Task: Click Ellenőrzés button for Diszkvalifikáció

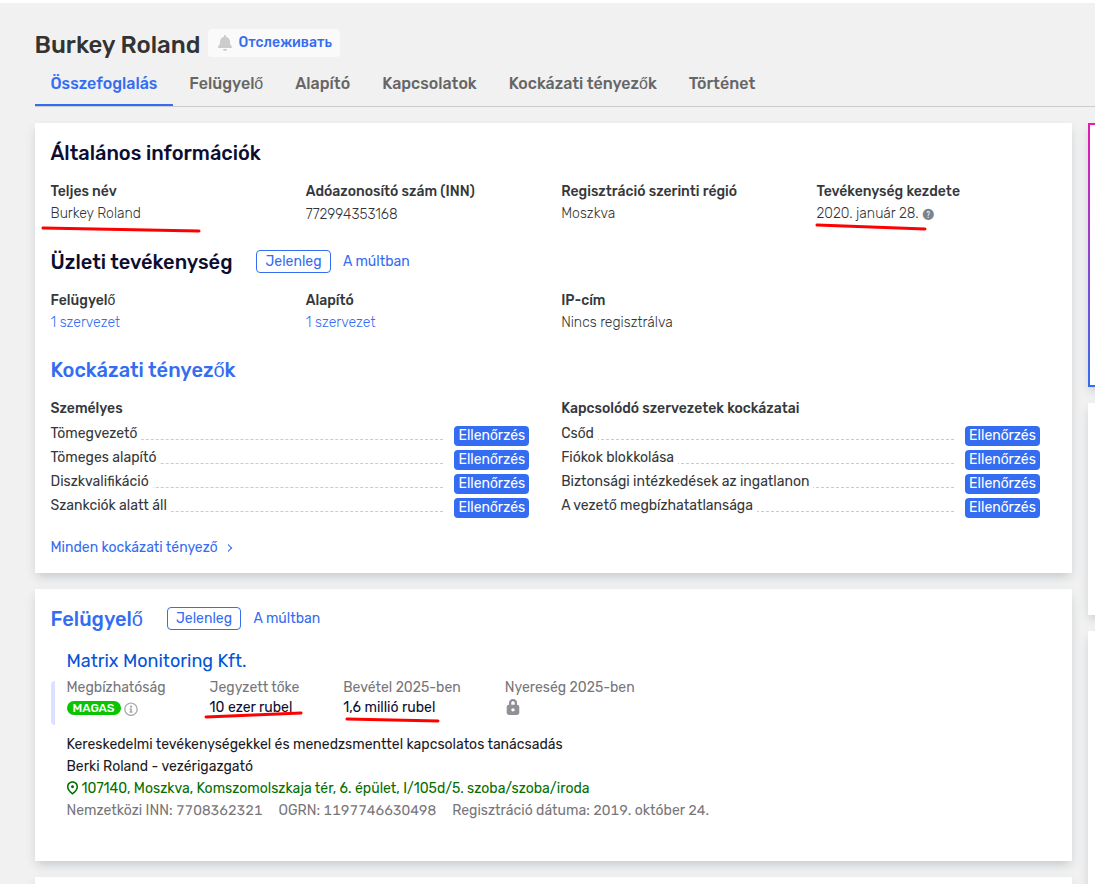Action: [x=492, y=483]
